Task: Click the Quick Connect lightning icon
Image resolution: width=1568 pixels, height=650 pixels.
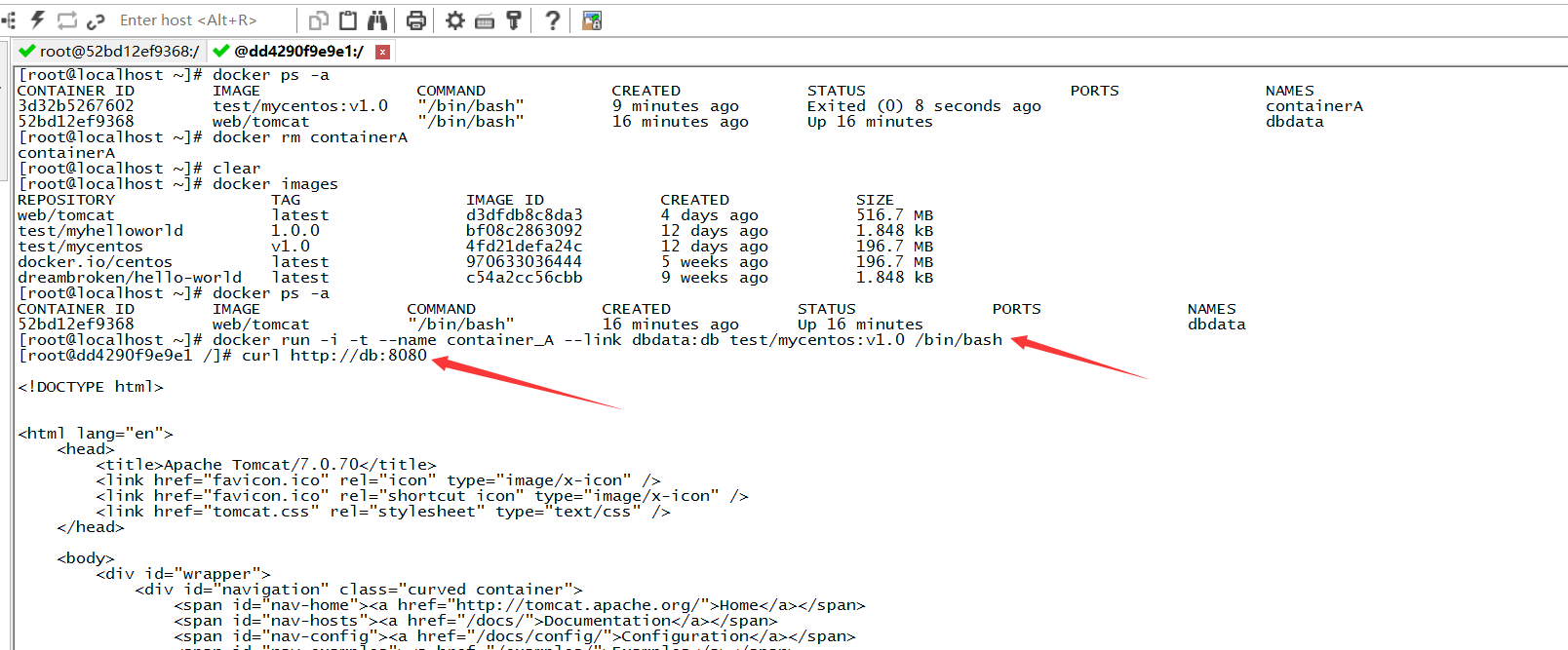Action: (x=38, y=19)
